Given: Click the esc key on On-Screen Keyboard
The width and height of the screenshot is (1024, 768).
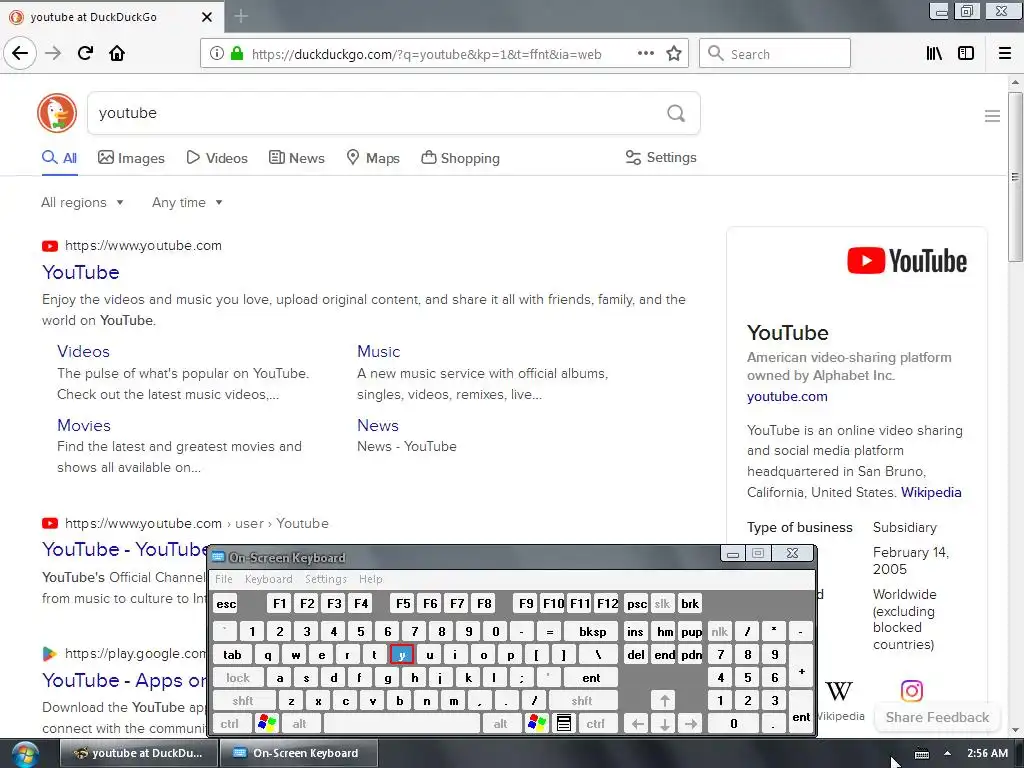Looking at the screenshot, I should click(x=226, y=603).
